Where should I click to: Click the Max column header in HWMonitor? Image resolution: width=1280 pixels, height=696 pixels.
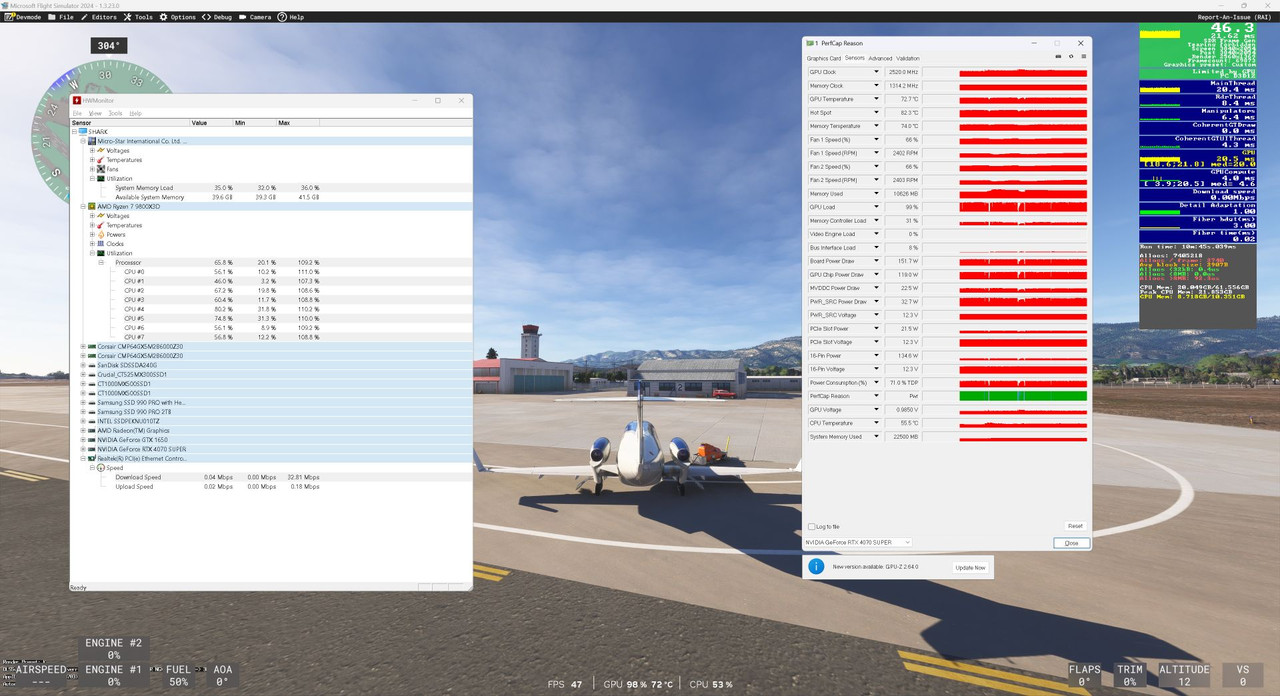(299, 122)
